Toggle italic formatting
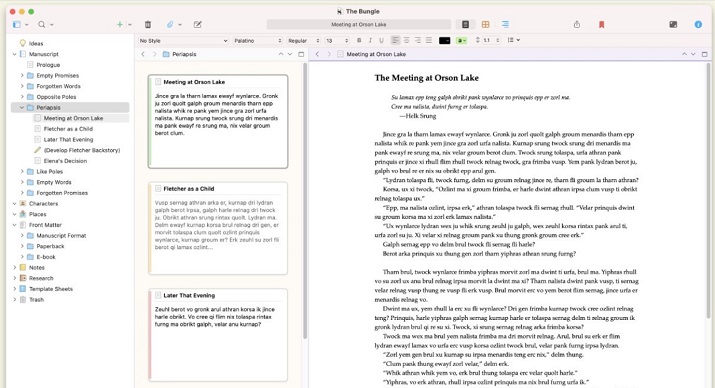The width and height of the screenshot is (715, 388). point(370,41)
